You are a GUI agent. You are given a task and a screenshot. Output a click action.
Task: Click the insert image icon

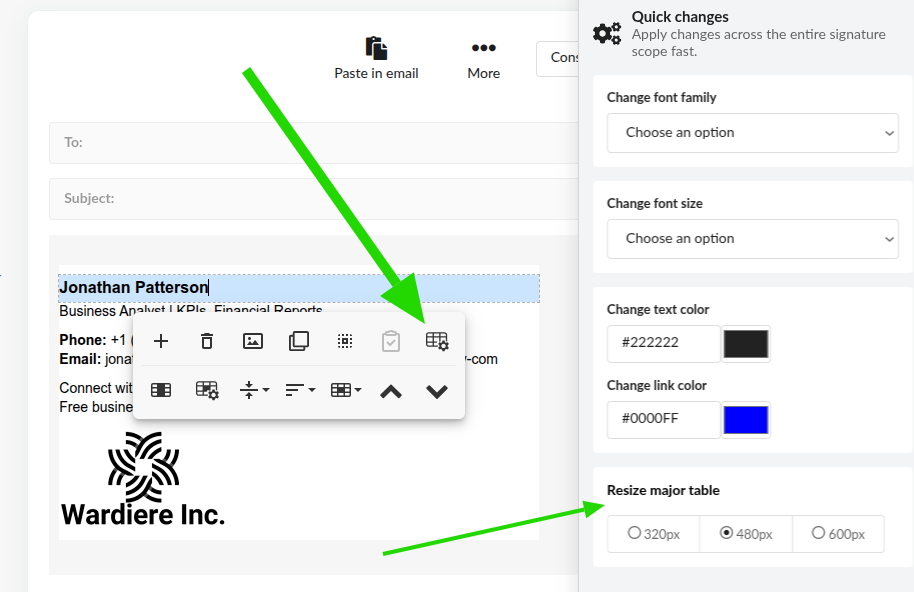click(x=253, y=341)
